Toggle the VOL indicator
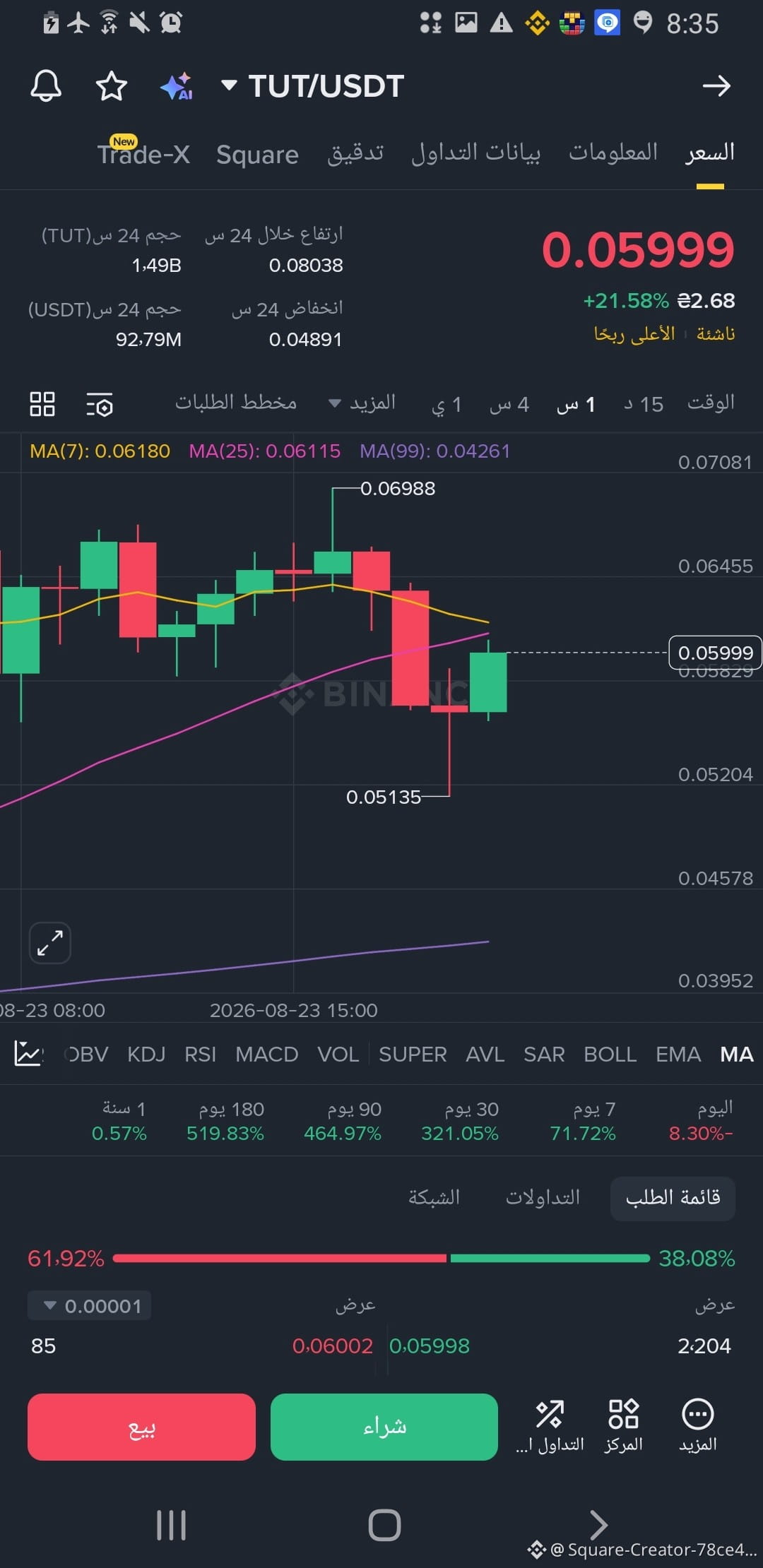 coord(338,1055)
